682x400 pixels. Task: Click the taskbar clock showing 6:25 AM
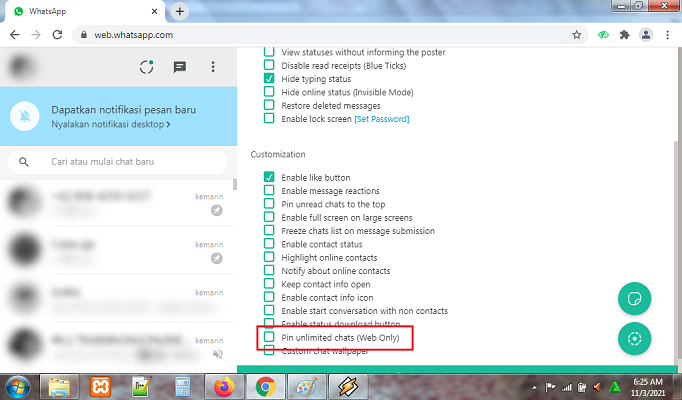648,387
